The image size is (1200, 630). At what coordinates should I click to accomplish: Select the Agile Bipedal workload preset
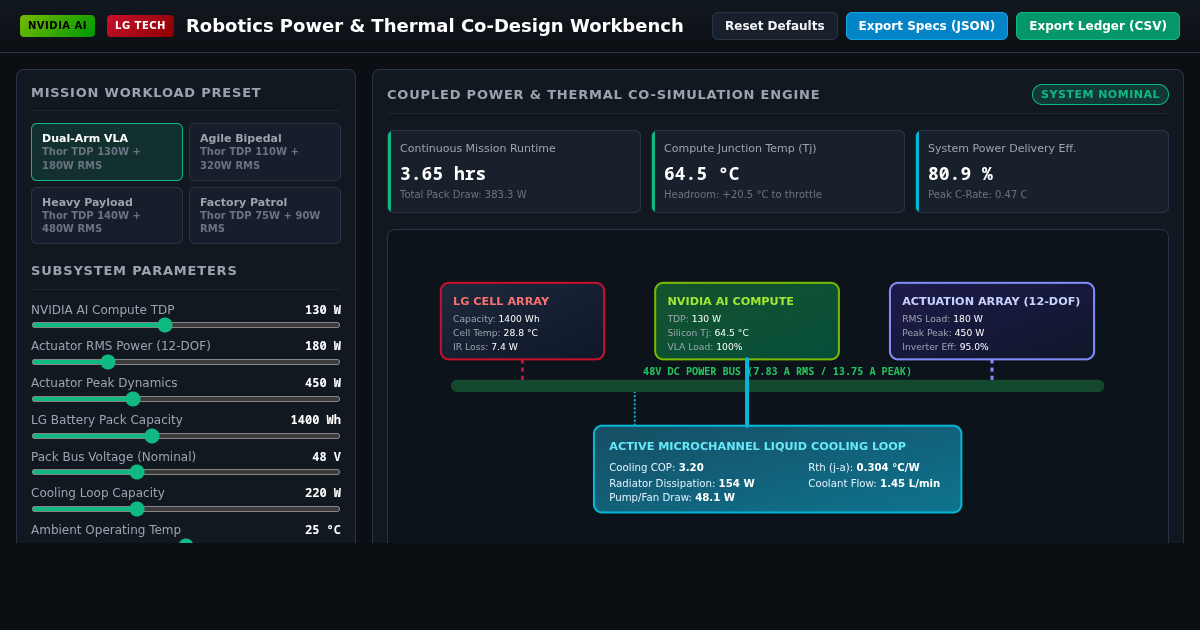pos(265,152)
